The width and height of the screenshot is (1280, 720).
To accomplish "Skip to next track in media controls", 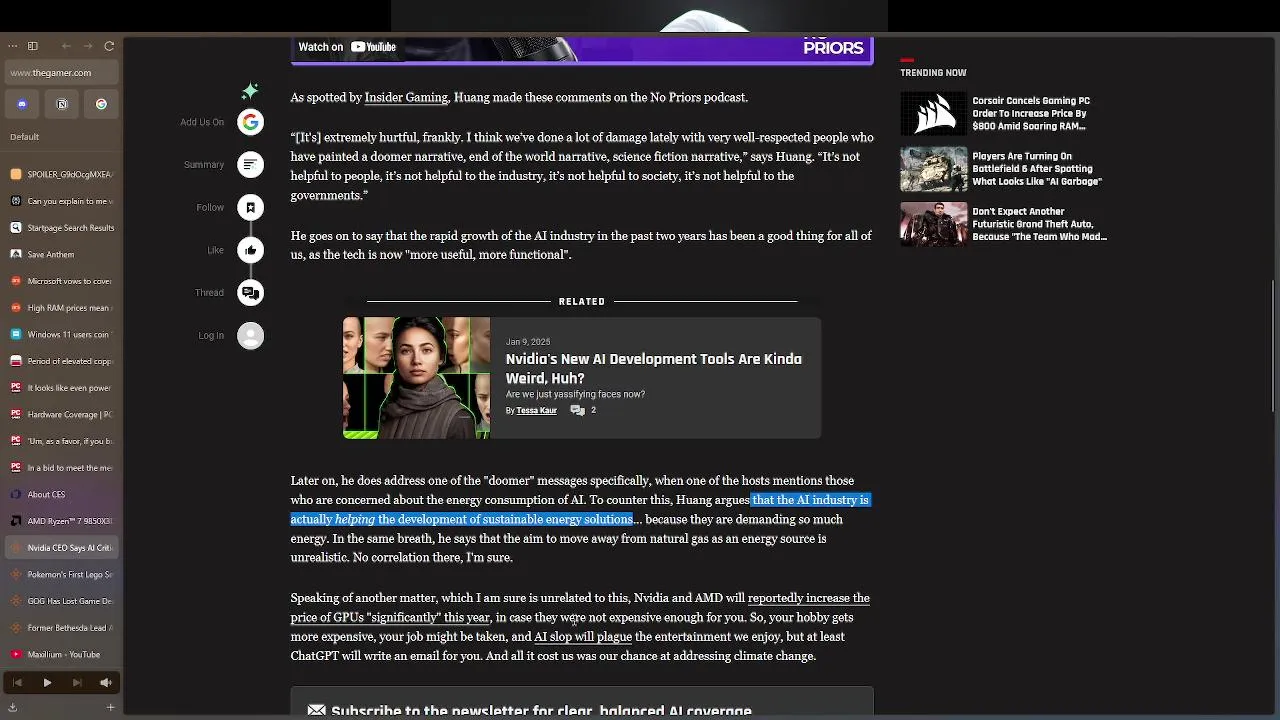I will click(76, 683).
